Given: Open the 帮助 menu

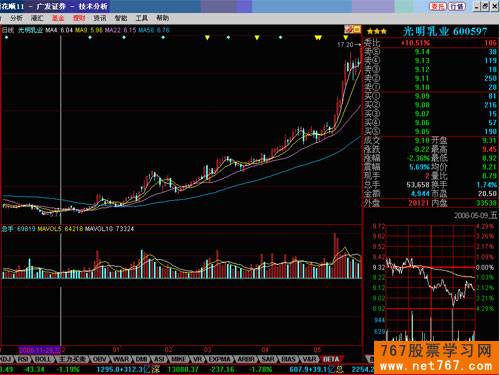Looking at the screenshot, I should (x=162, y=18).
